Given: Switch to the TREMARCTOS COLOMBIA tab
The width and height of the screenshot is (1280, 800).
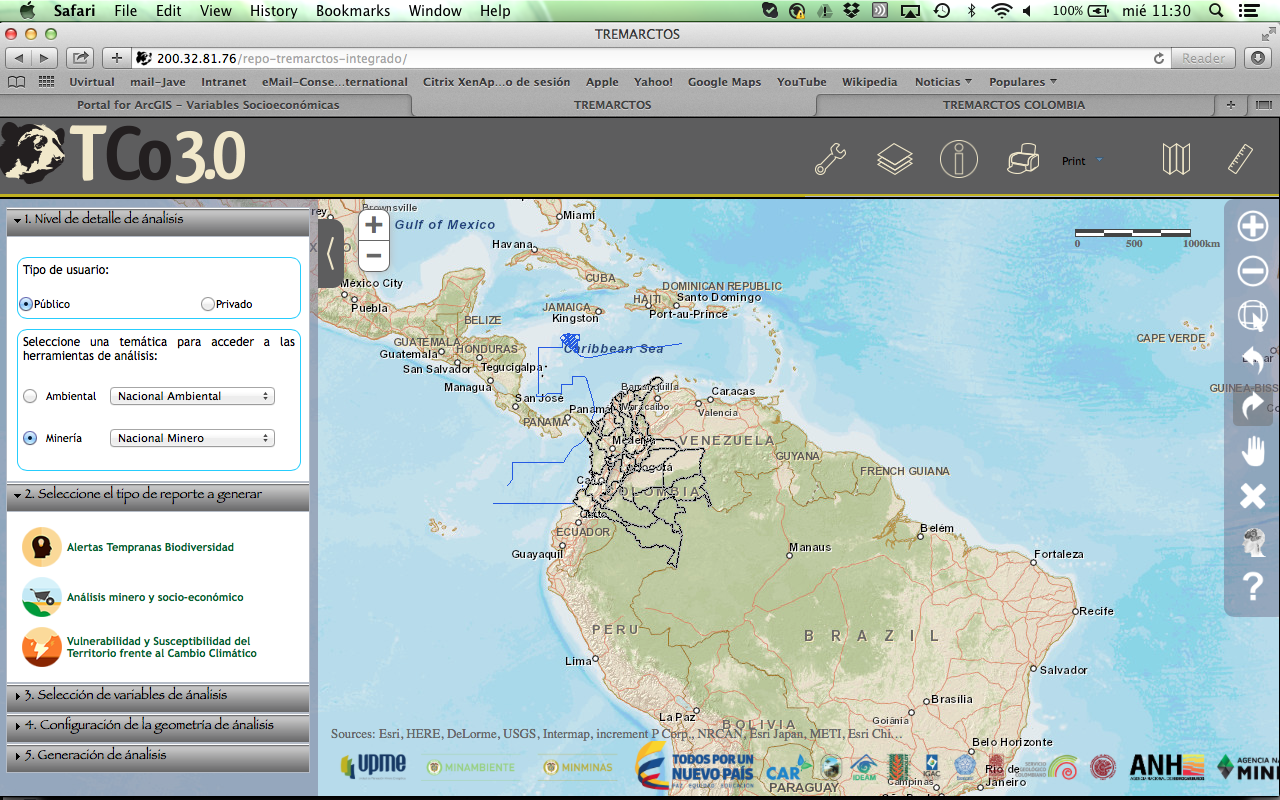Looking at the screenshot, I should (x=1013, y=105).
